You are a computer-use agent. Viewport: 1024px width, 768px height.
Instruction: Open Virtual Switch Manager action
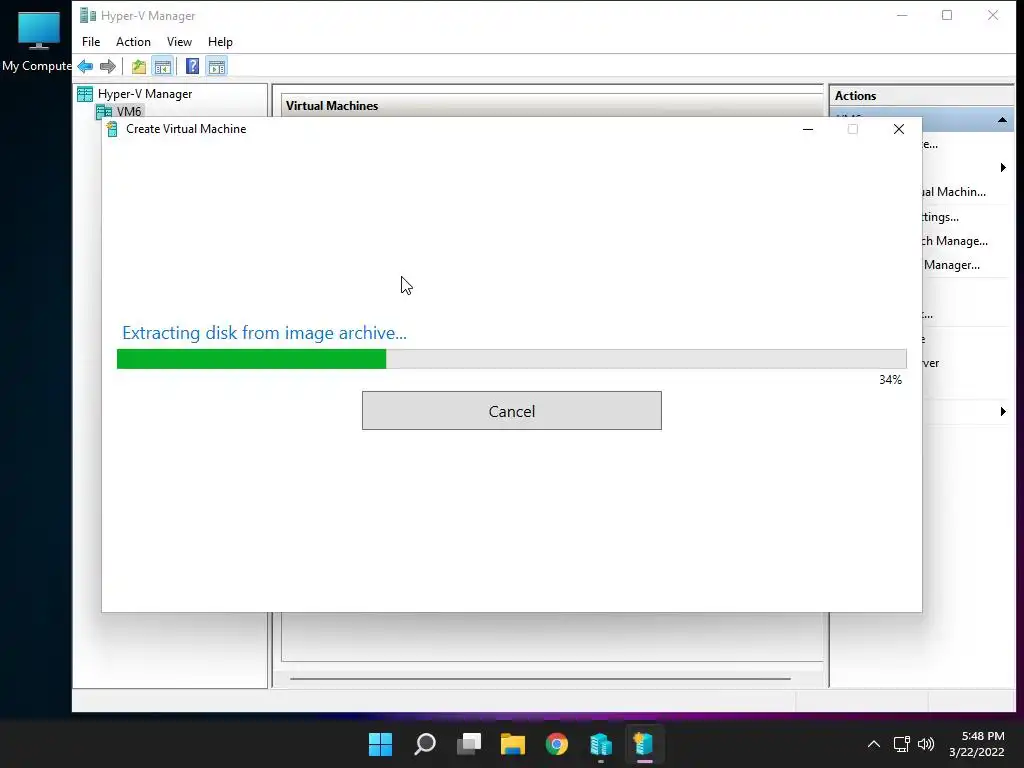coord(955,241)
